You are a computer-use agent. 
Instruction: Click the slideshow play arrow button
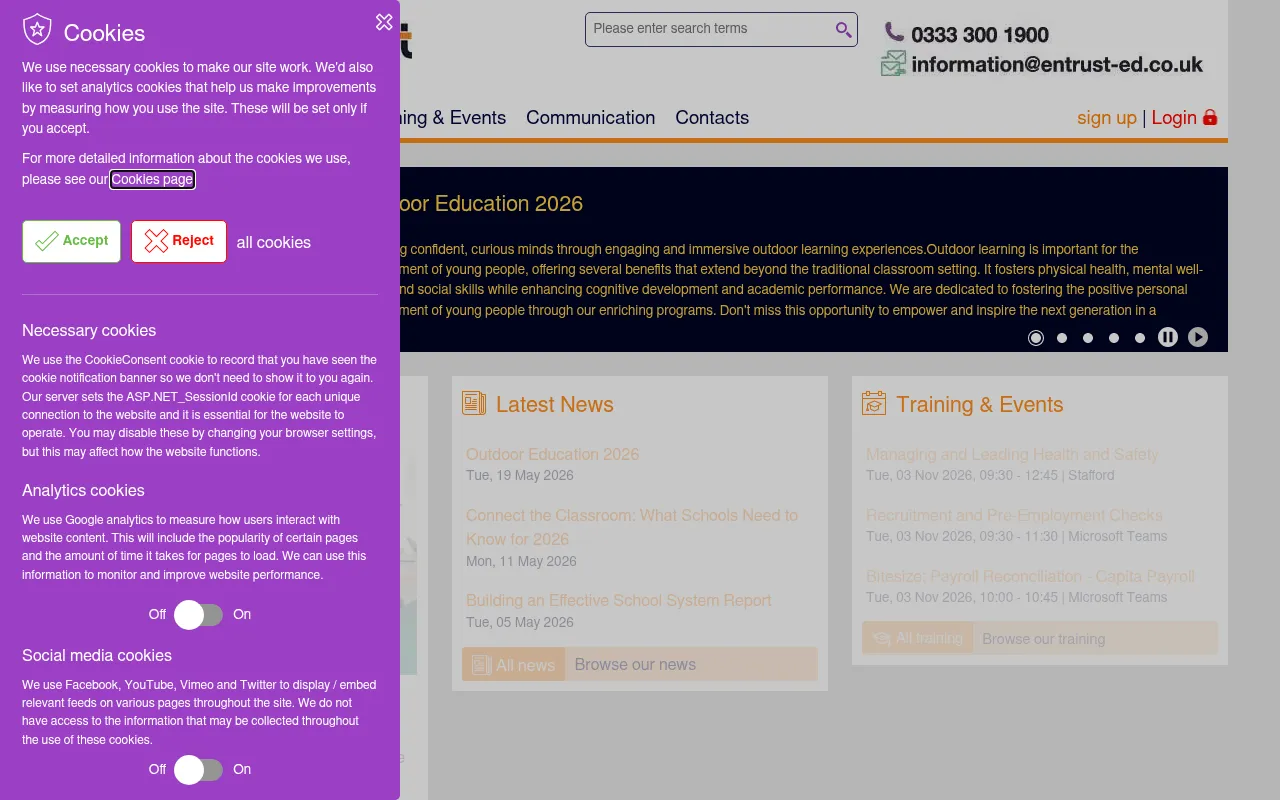1198,337
